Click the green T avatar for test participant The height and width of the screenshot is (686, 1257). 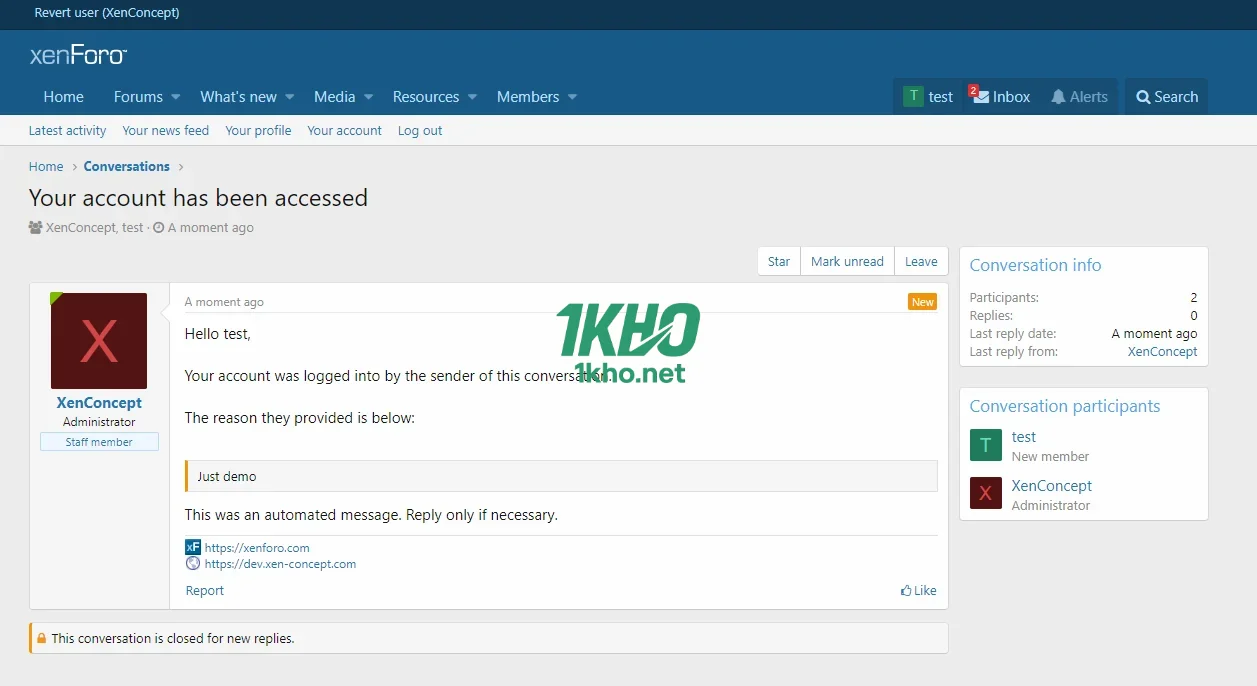tap(985, 445)
